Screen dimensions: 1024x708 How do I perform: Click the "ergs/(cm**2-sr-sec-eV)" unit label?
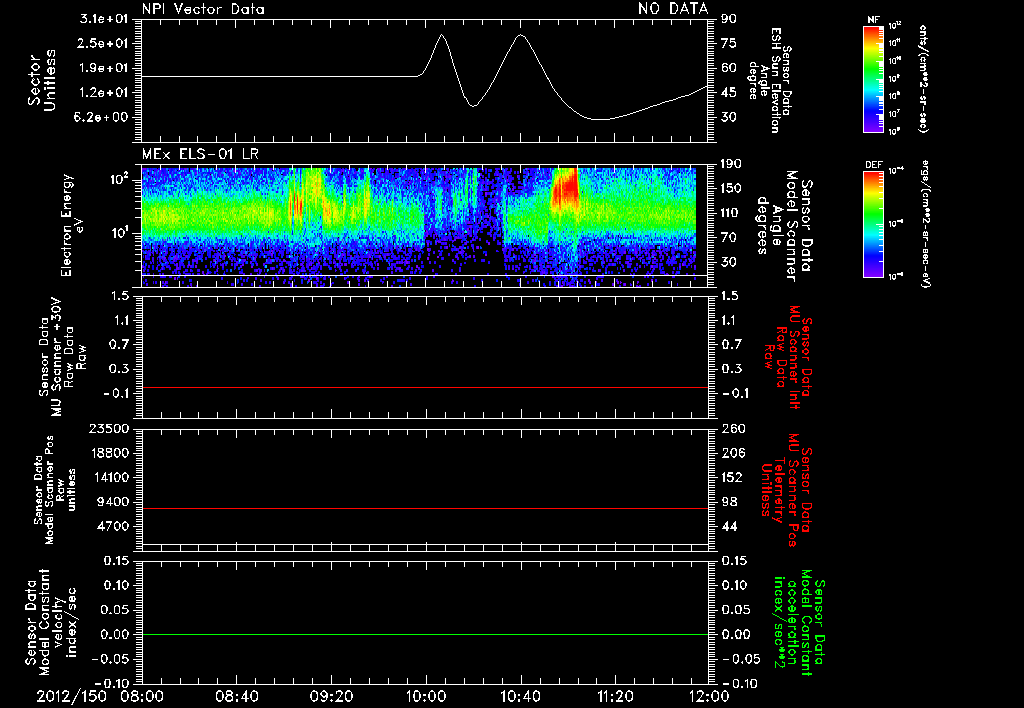click(x=925, y=223)
